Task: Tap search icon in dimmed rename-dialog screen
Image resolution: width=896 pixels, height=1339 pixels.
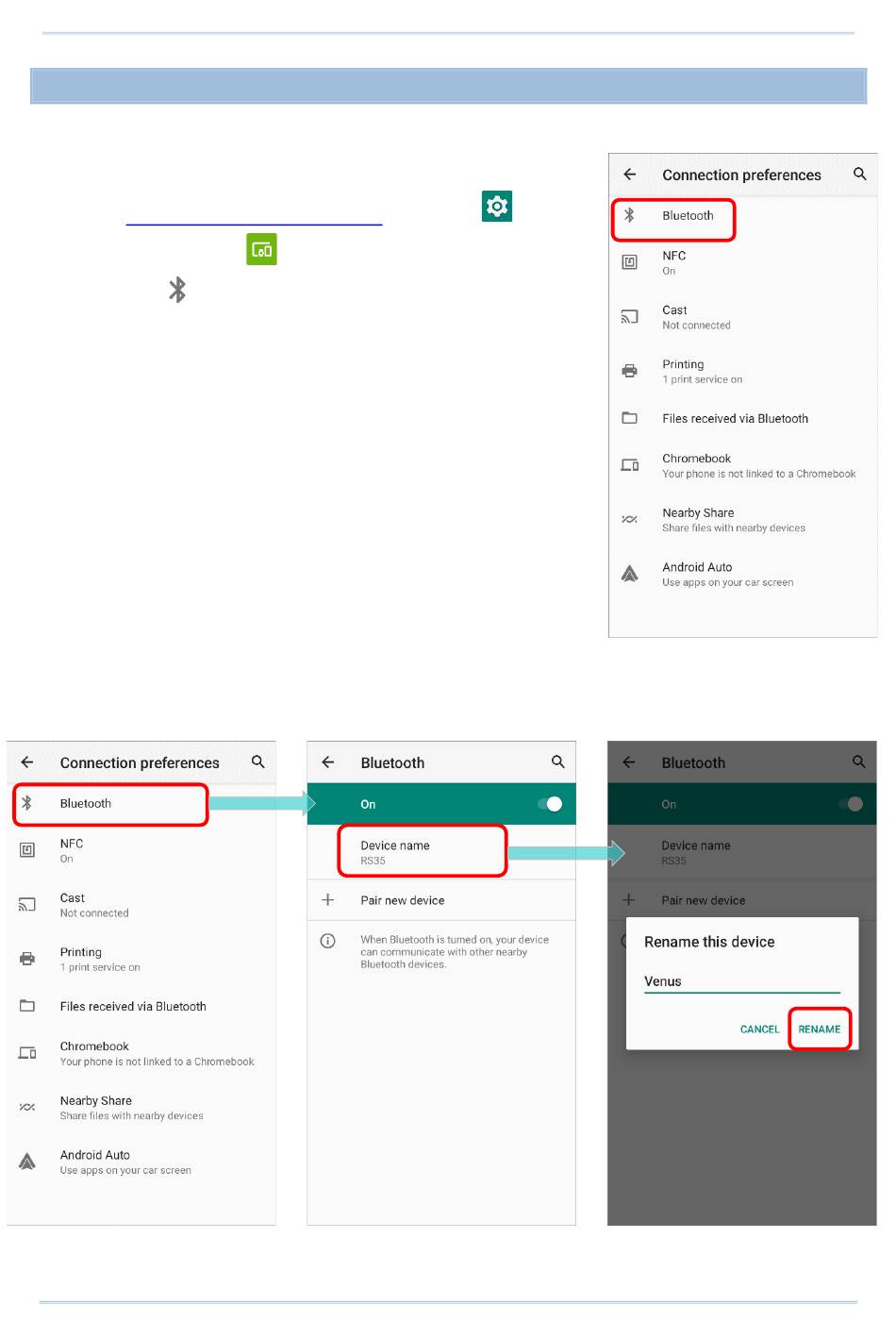Action: pos(859,762)
